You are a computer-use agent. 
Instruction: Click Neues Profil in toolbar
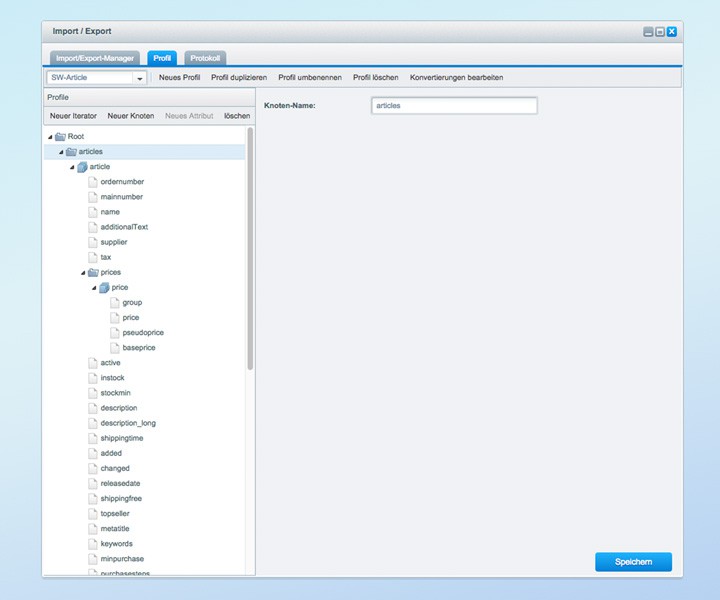(x=180, y=78)
